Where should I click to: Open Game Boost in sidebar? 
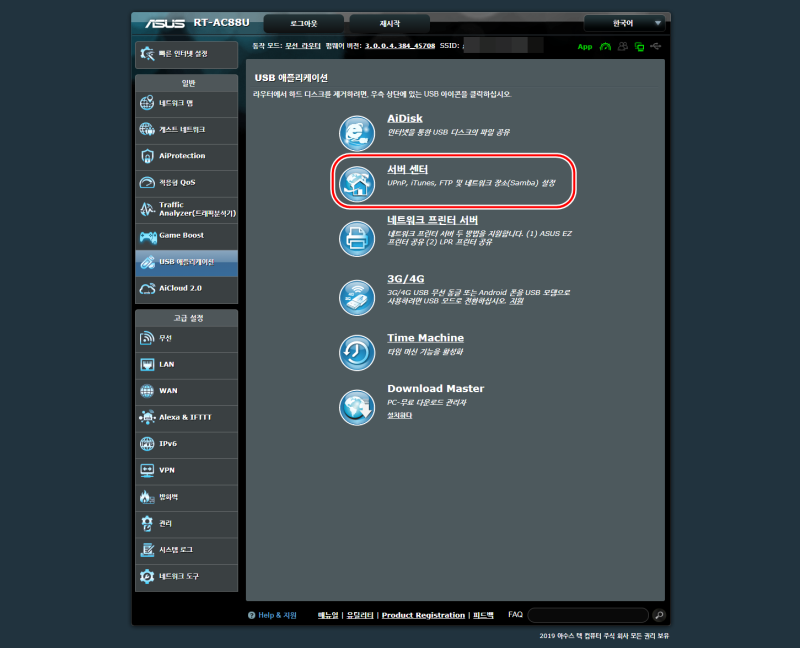click(x=186, y=236)
